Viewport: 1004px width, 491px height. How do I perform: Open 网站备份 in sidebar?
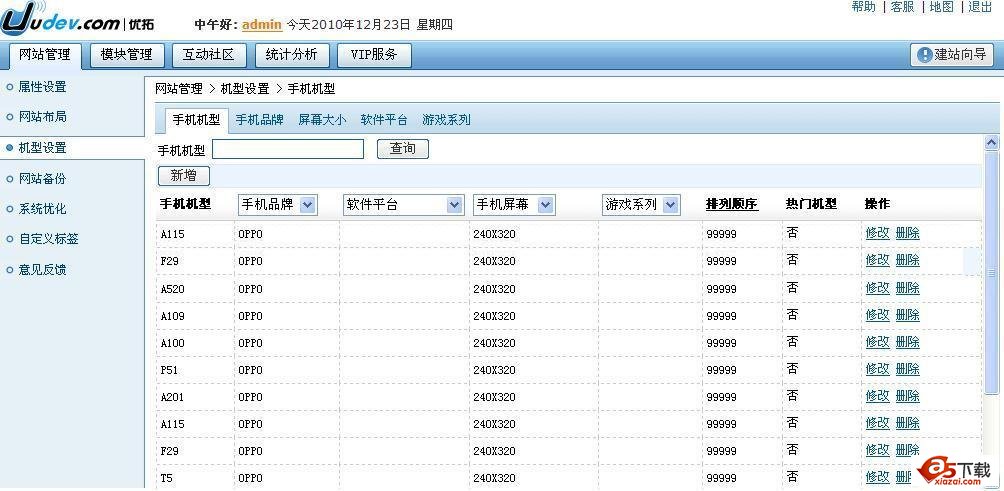click(x=42, y=179)
